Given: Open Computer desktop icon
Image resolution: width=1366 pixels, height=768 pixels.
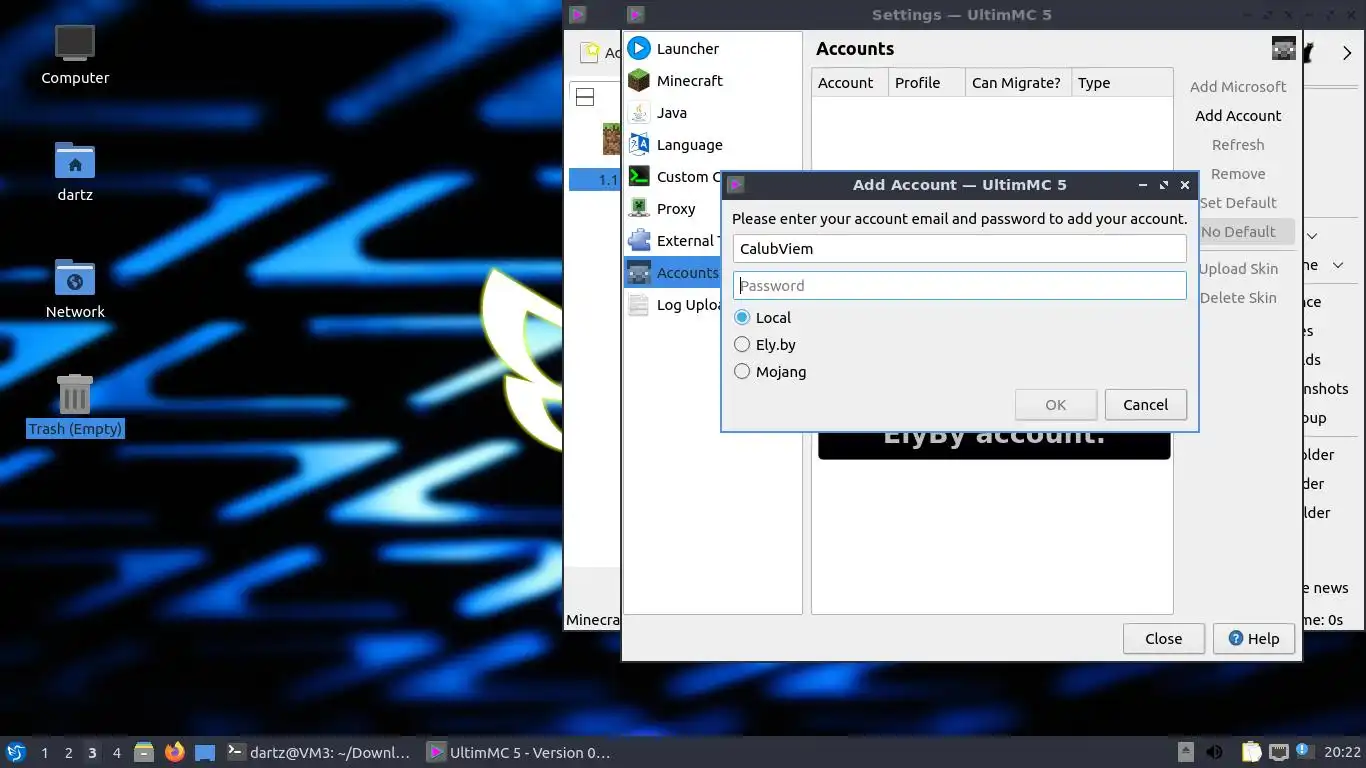Looking at the screenshot, I should click(75, 54).
